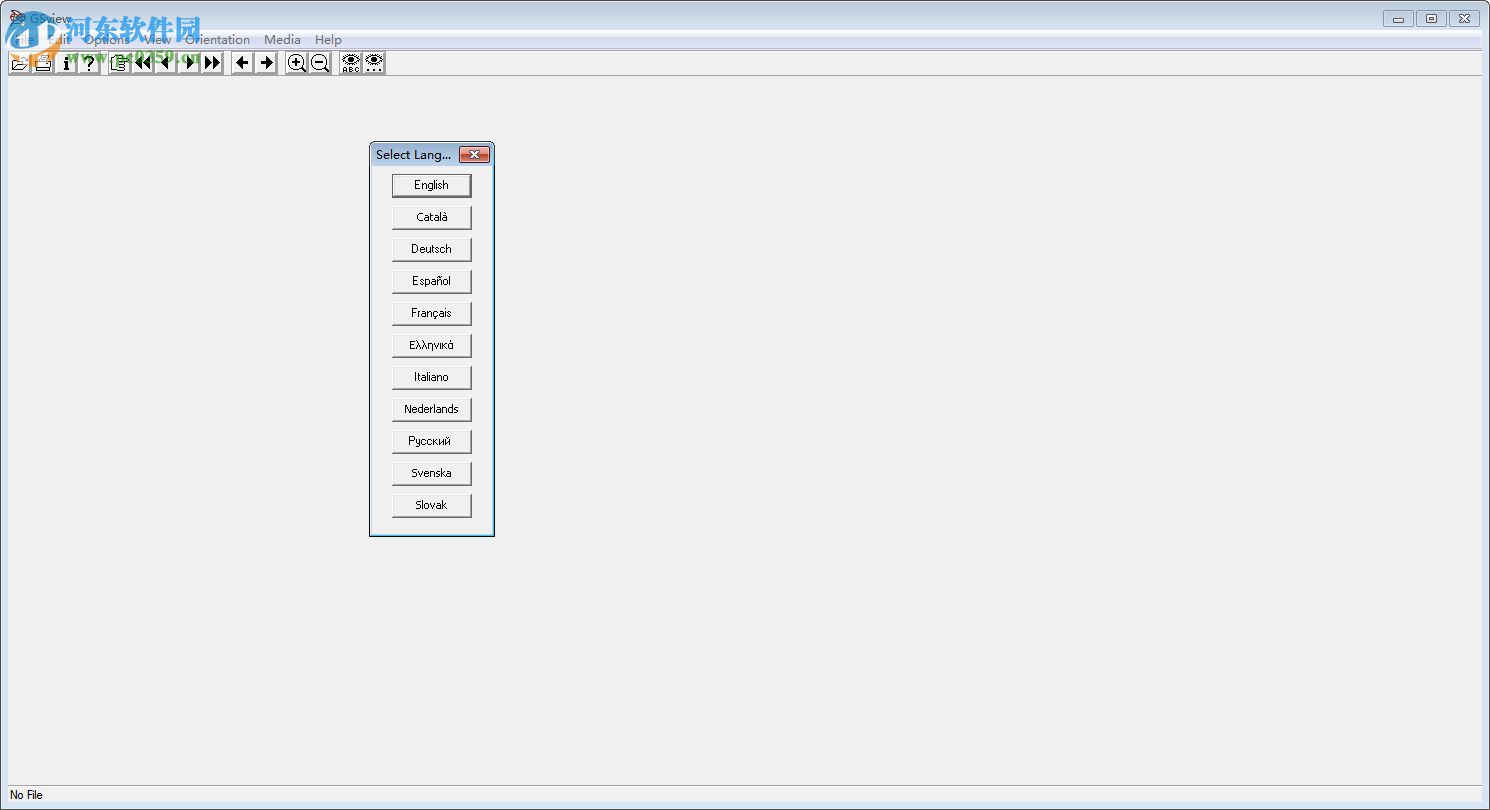Choose Deutsch in the language dialog
1490x810 pixels.
click(431, 249)
